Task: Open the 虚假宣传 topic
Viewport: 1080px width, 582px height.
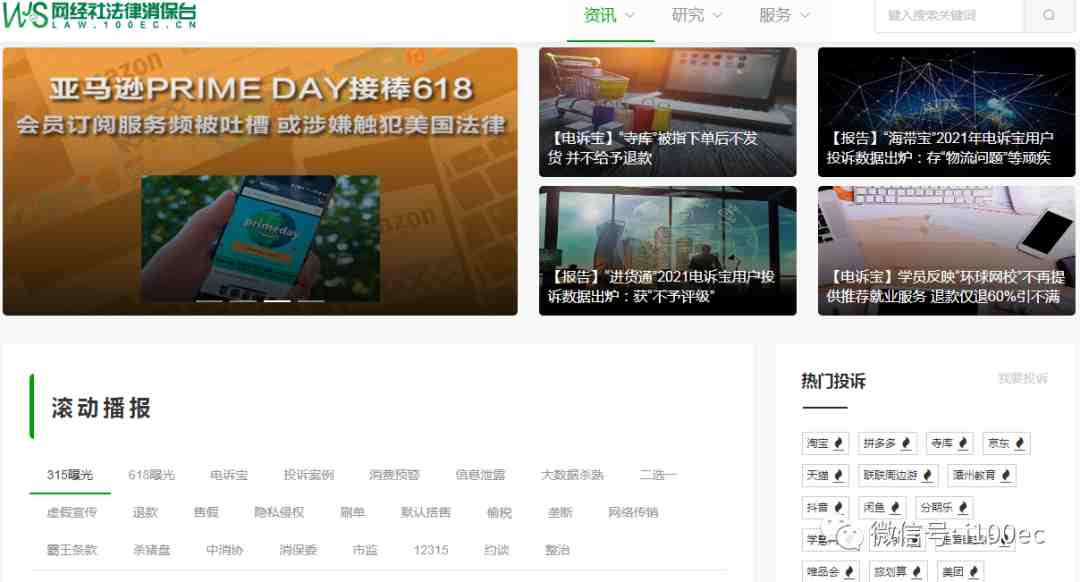Action: point(72,512)
